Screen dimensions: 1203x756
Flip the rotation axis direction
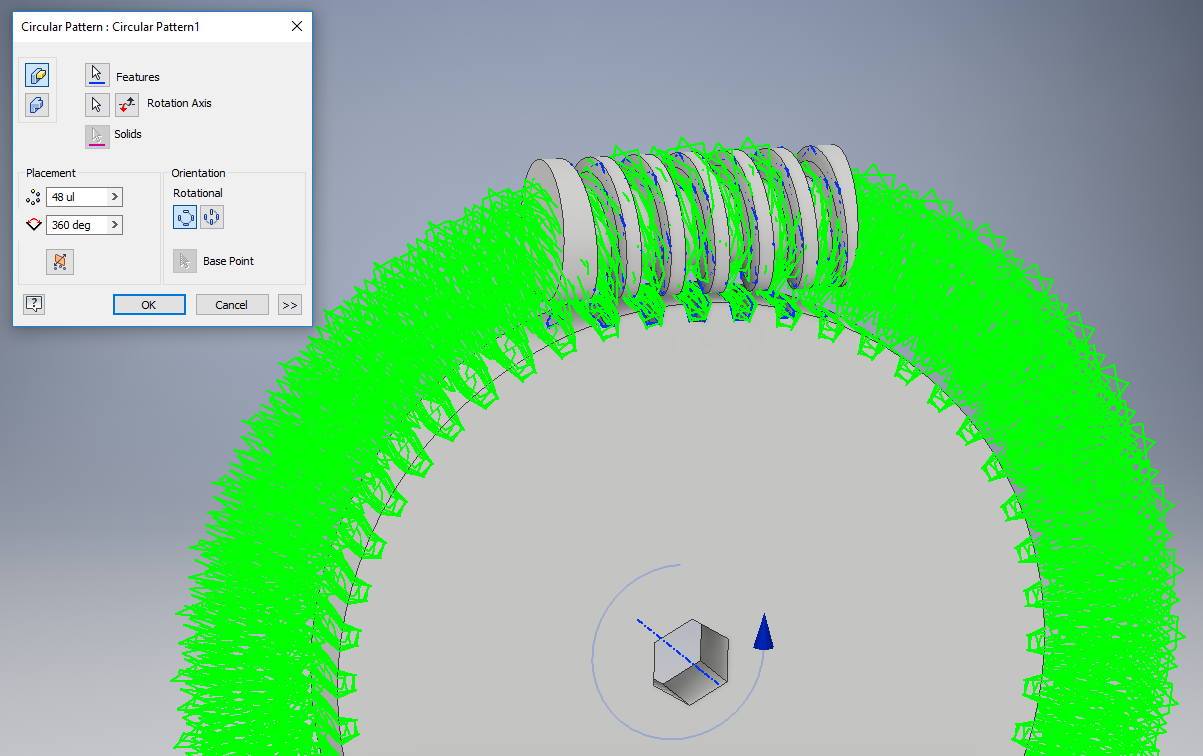(x=127, y=104)
